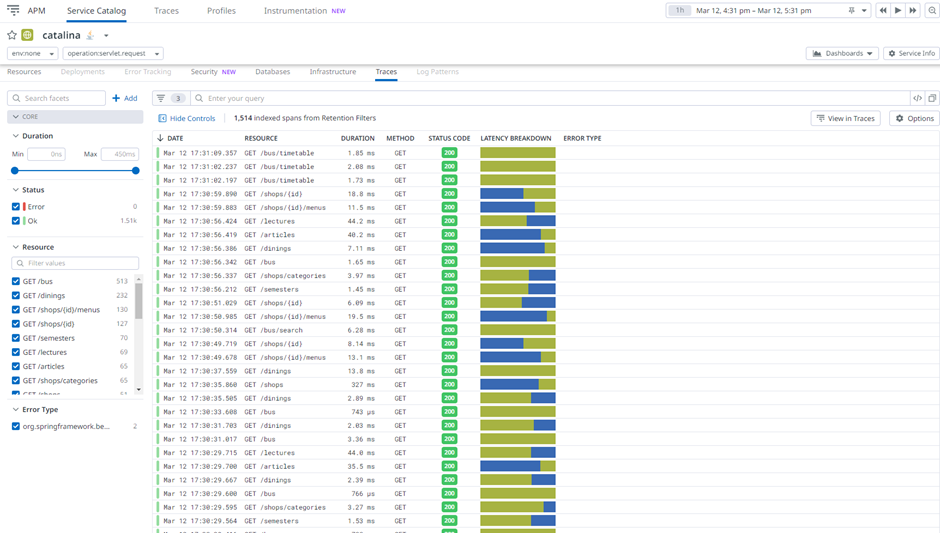
Task: Uncheck GET /shops/{id} resource checkbox
Action: click(x=16, y=324)
